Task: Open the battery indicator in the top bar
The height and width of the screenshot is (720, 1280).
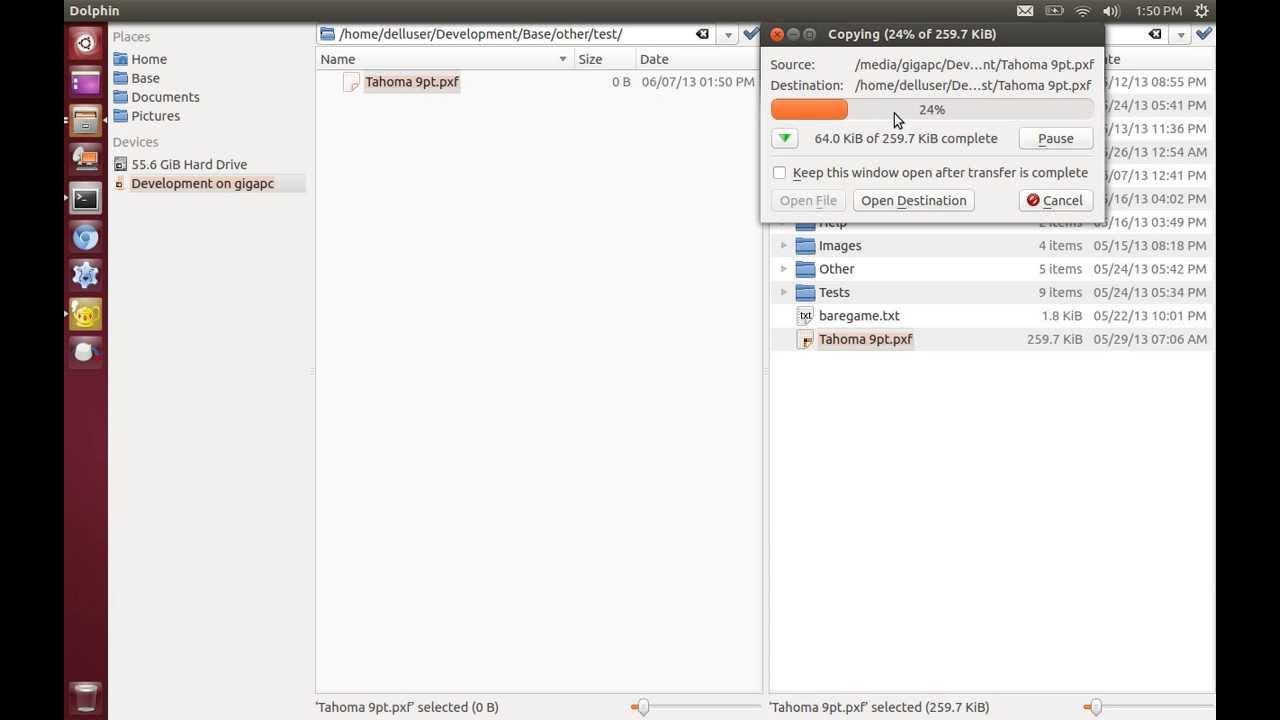Action: [x=1054, y=11]
